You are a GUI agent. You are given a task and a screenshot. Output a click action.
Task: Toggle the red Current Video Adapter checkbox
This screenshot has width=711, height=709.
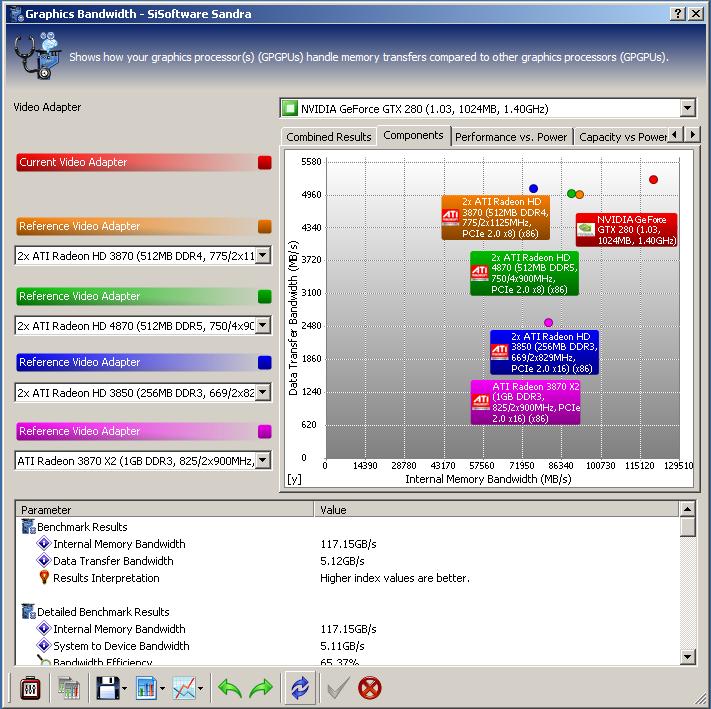click(x=265, y=162)
